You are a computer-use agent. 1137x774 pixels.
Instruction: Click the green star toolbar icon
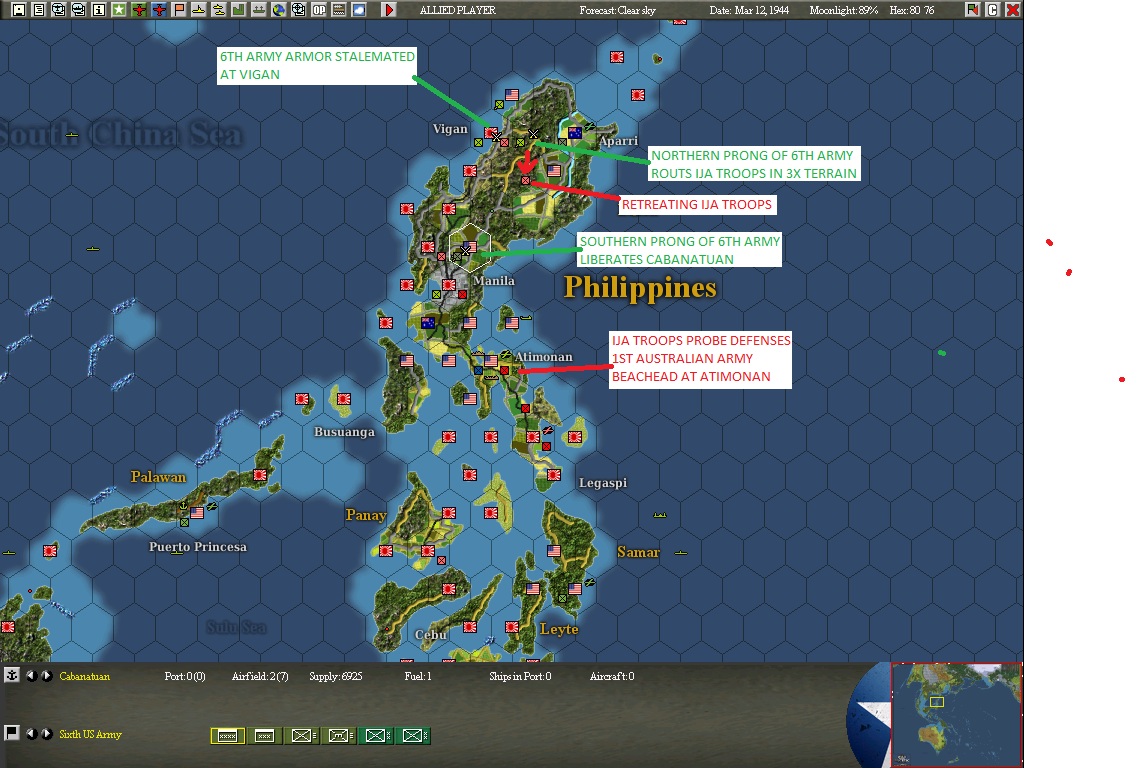click(119, 10)
